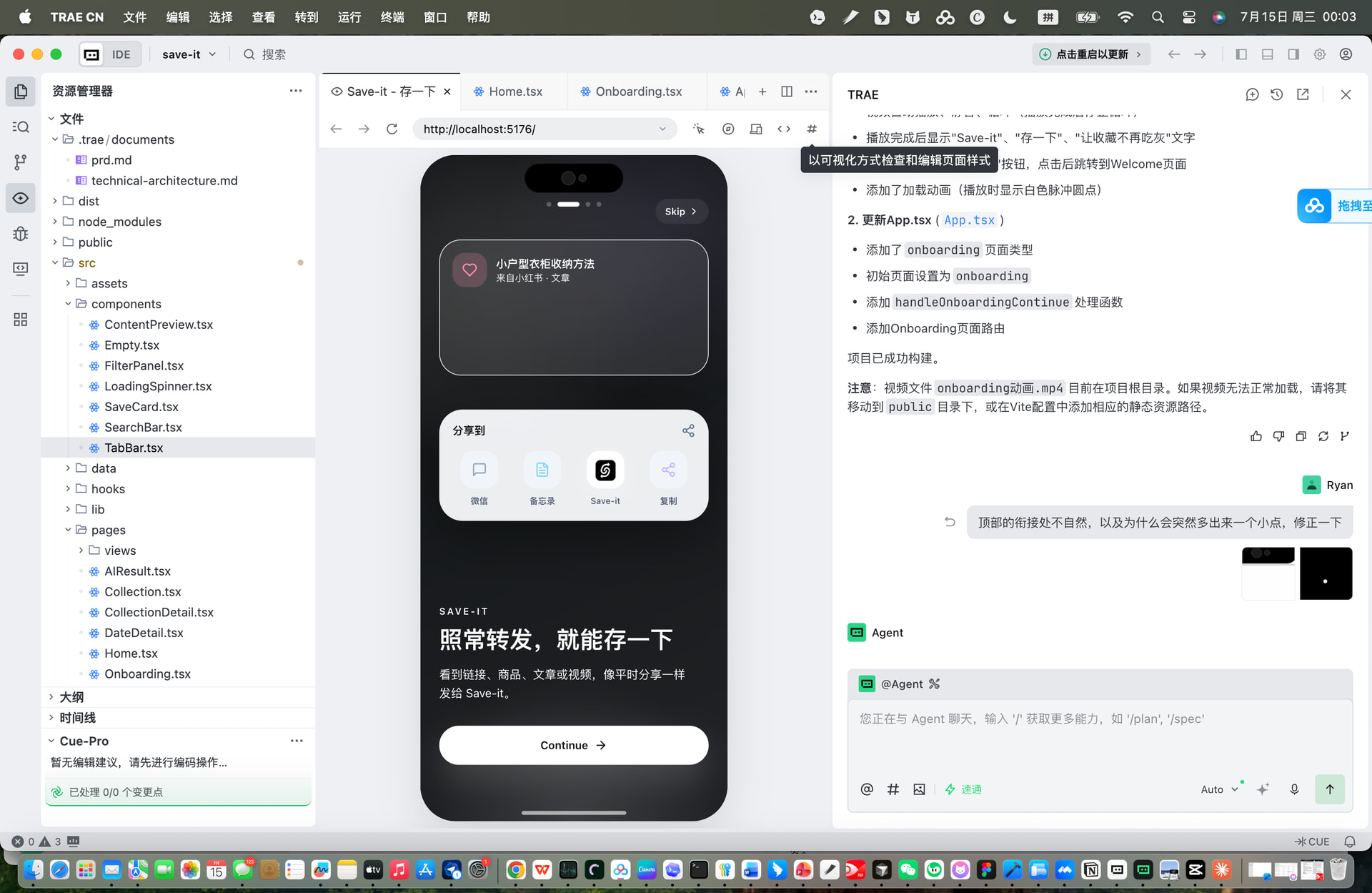This screenshot has height=893, width=1372.
Task: Click the prompt enhance sparkle icon
Action: [x=1263, y=789]
